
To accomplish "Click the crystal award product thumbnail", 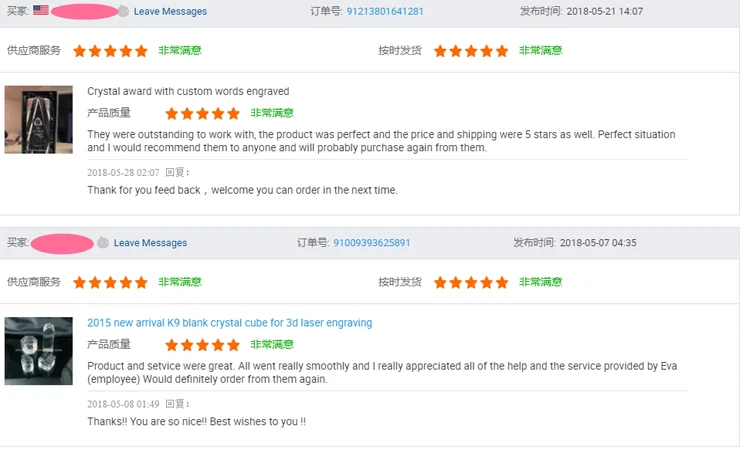I will click(x=39, y=119).
